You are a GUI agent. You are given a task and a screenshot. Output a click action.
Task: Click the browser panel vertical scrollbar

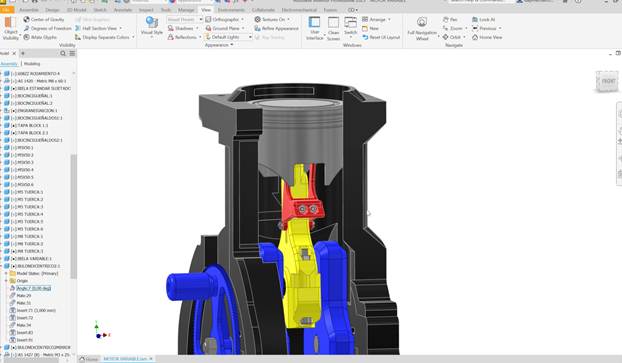click(73, 216)
